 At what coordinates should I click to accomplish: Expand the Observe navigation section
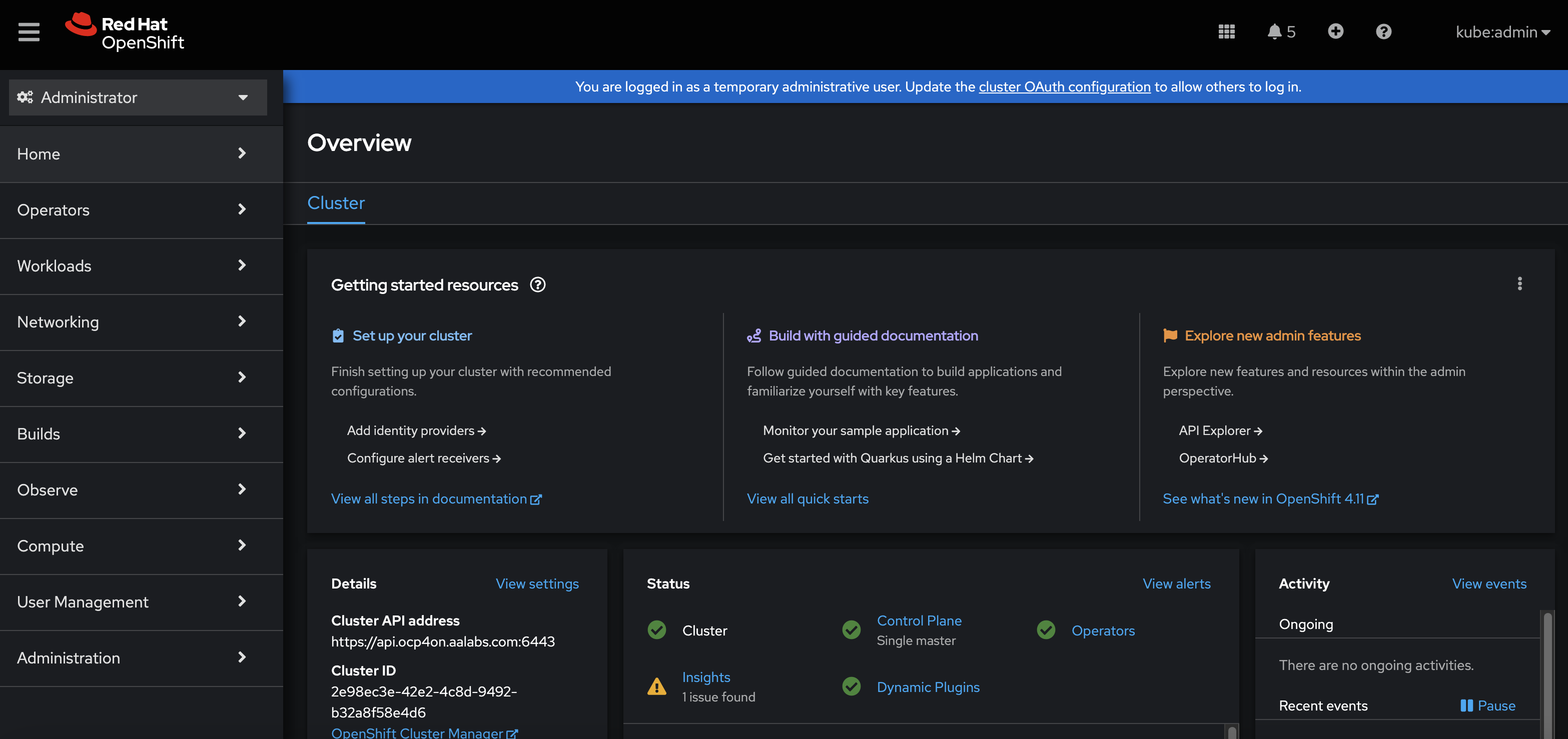[x=141, y=489]
